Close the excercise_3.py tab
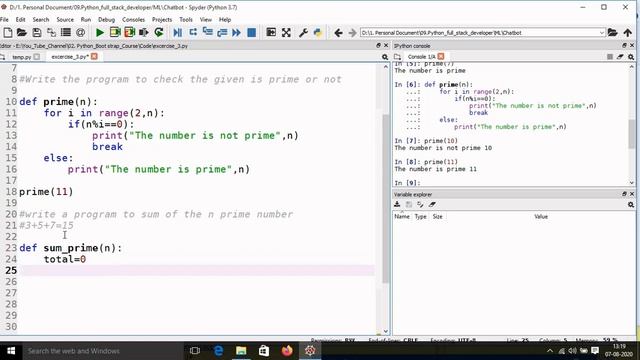 [94, 56]
